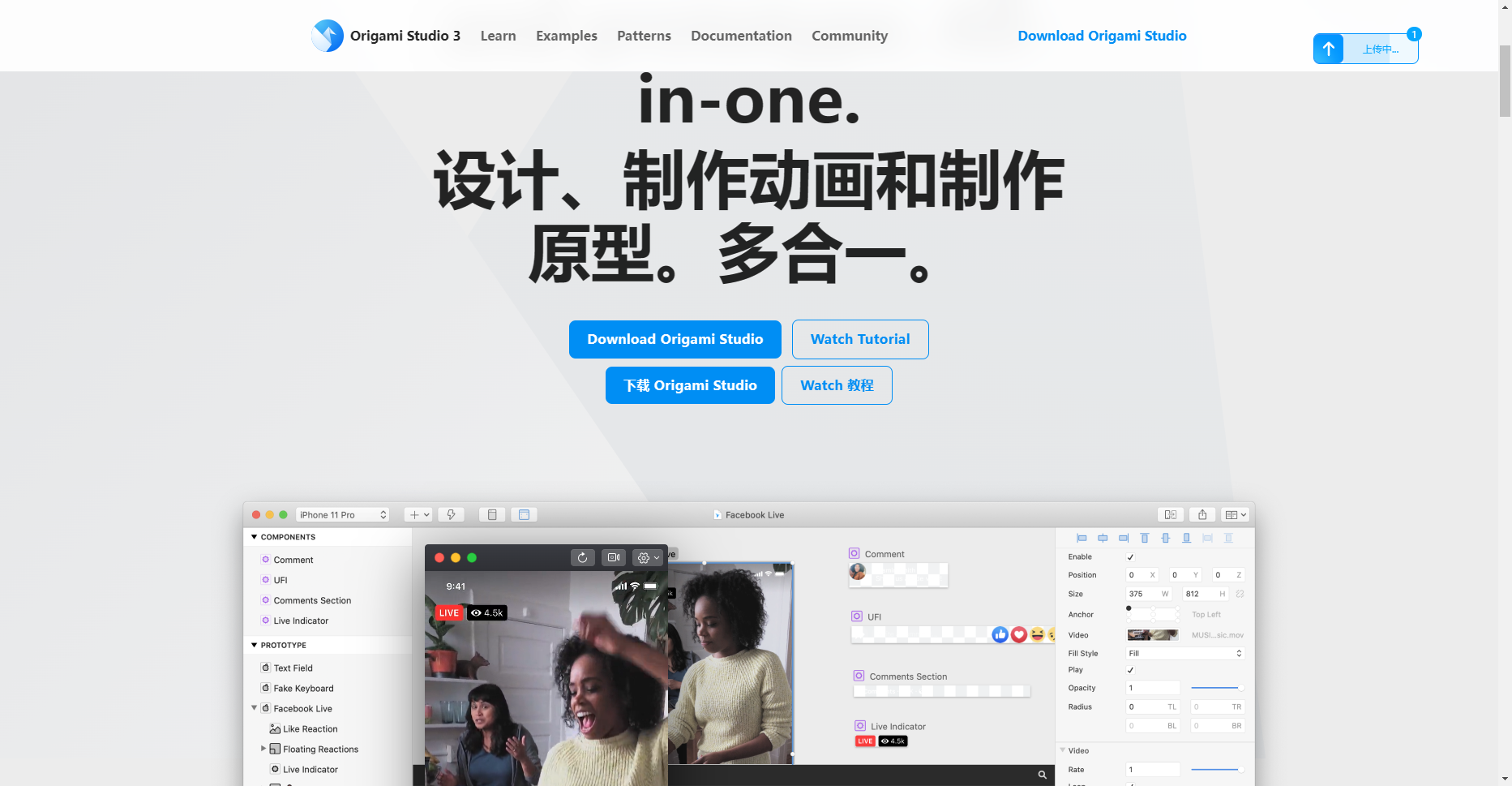Viewport: 1512px width, 786px height.
Task: Click the Origami Studio bird logo
Action: point(328,36)
